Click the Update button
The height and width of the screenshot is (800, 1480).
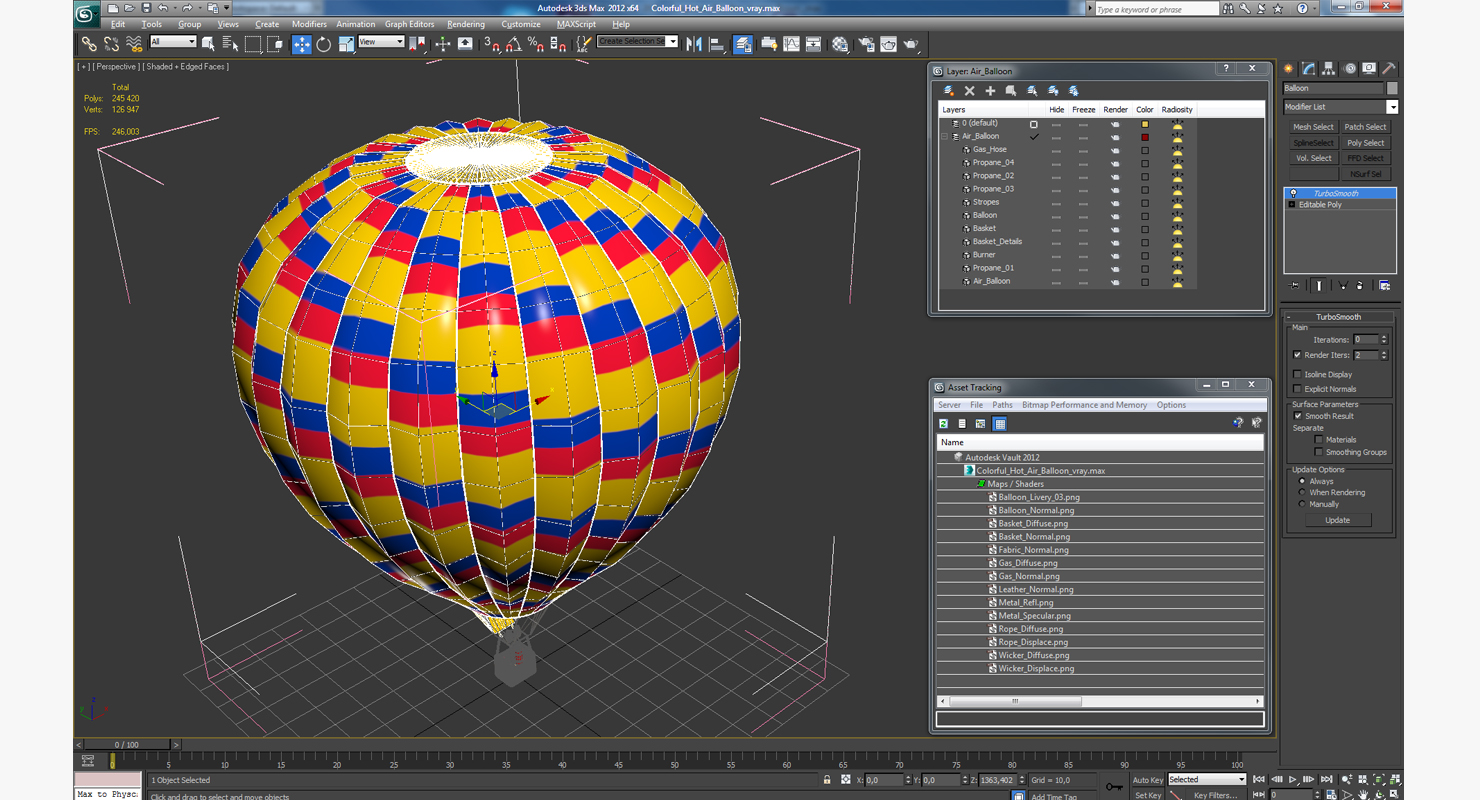click(1338, 520)
